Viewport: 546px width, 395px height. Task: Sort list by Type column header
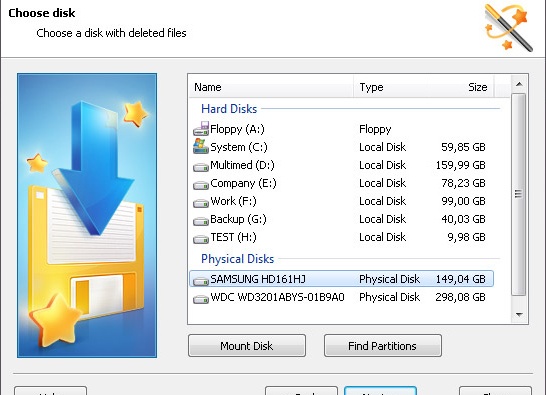tap(390, 87)
